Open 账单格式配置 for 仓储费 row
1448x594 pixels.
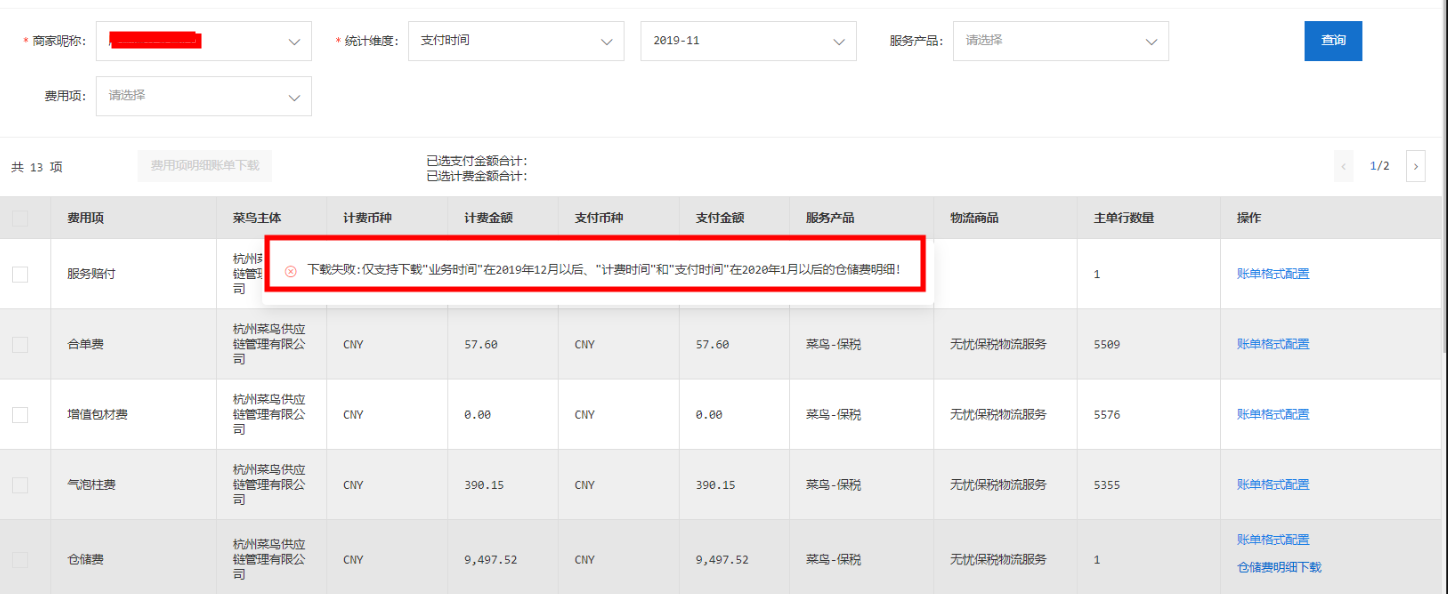(1273, 540)
